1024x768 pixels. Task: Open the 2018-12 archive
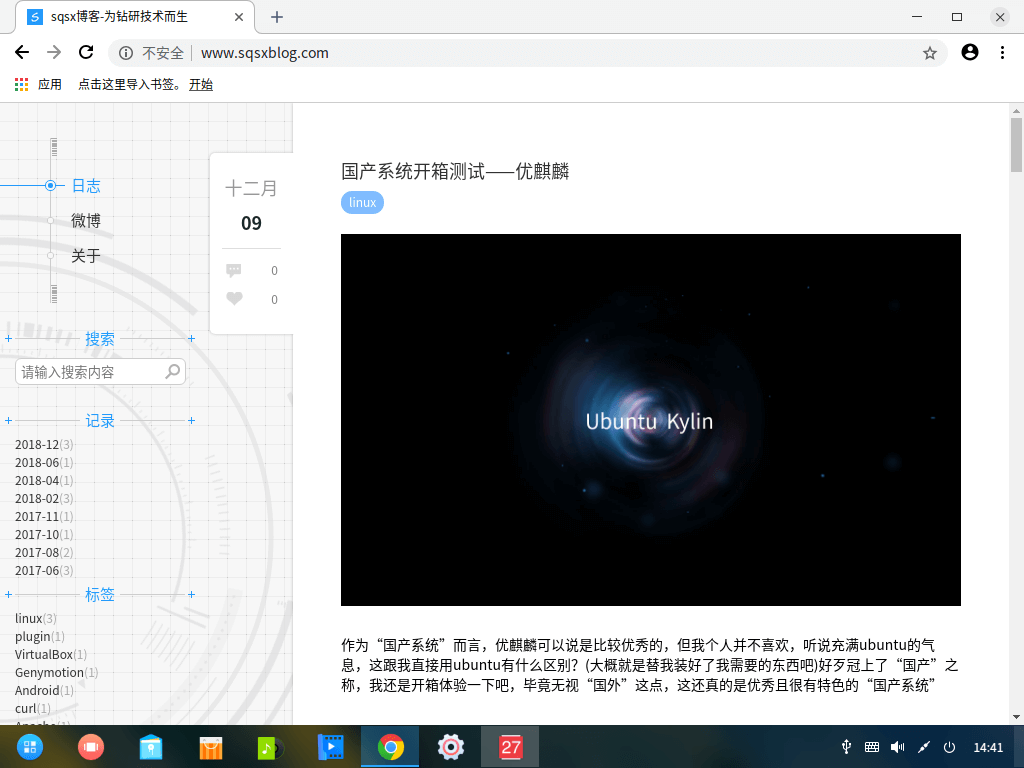click(44, 445)
